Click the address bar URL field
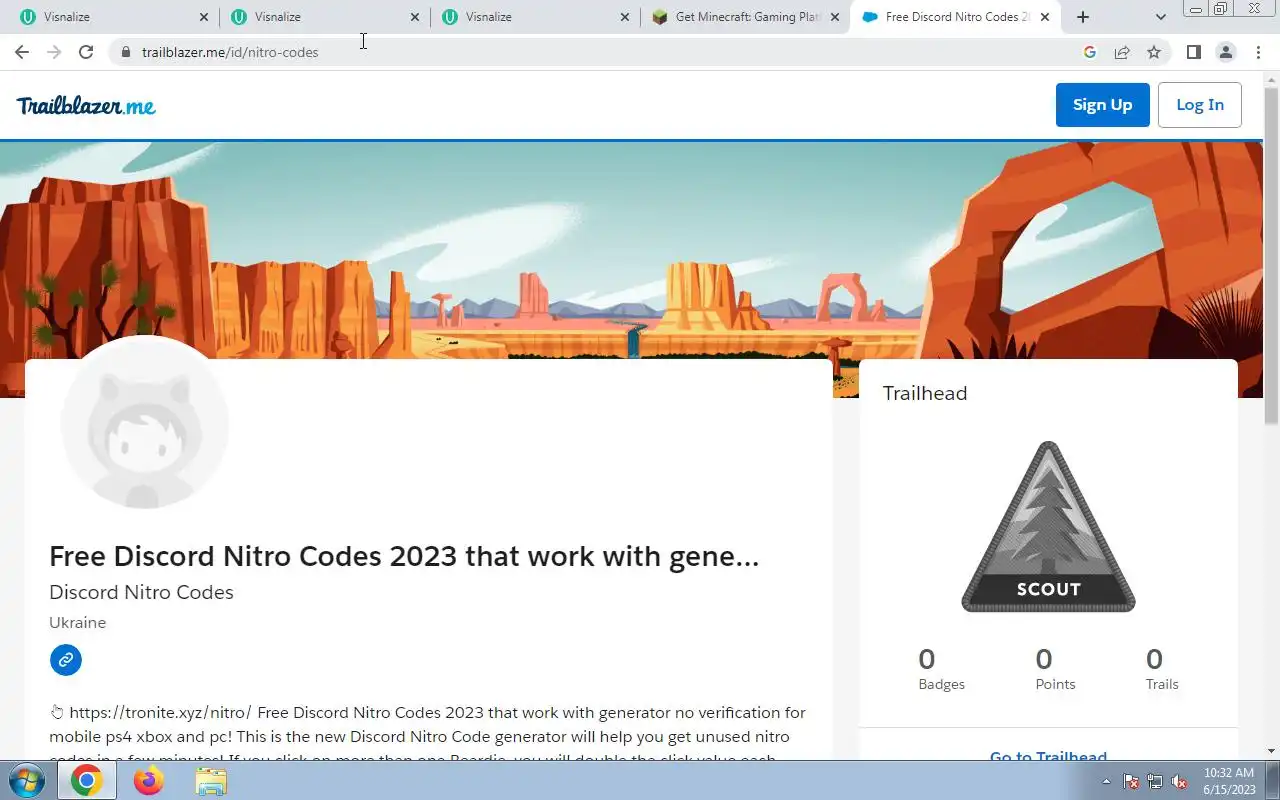The width and height of the screenshot is (1280, 800). click(600, 52)
